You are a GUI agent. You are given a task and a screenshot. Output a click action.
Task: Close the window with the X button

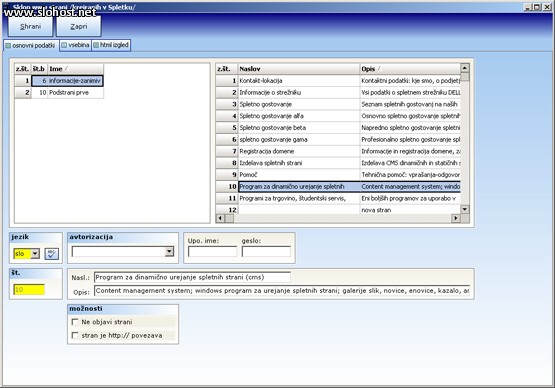point(547,7)
